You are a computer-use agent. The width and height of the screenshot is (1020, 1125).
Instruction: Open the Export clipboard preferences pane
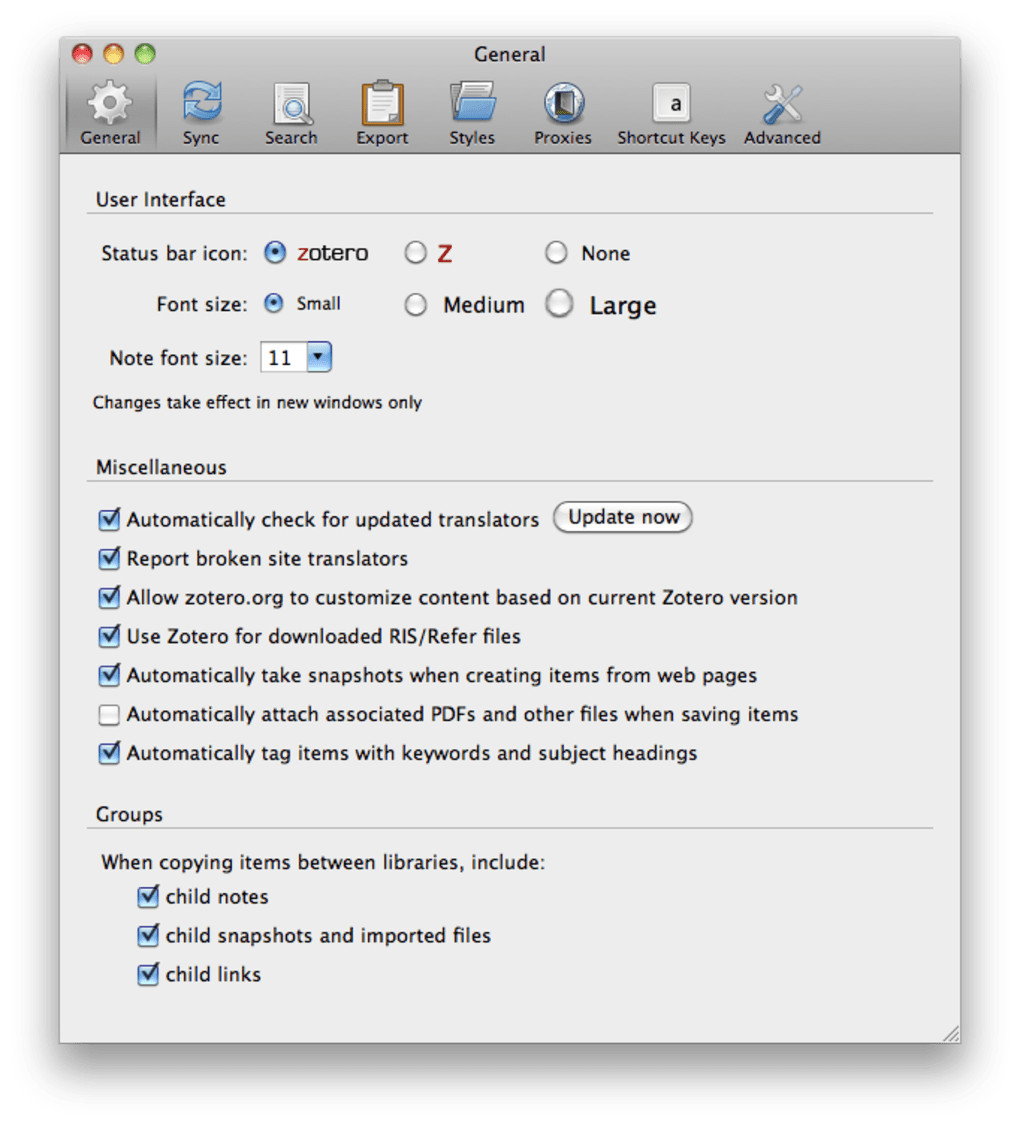click(382, 113)
